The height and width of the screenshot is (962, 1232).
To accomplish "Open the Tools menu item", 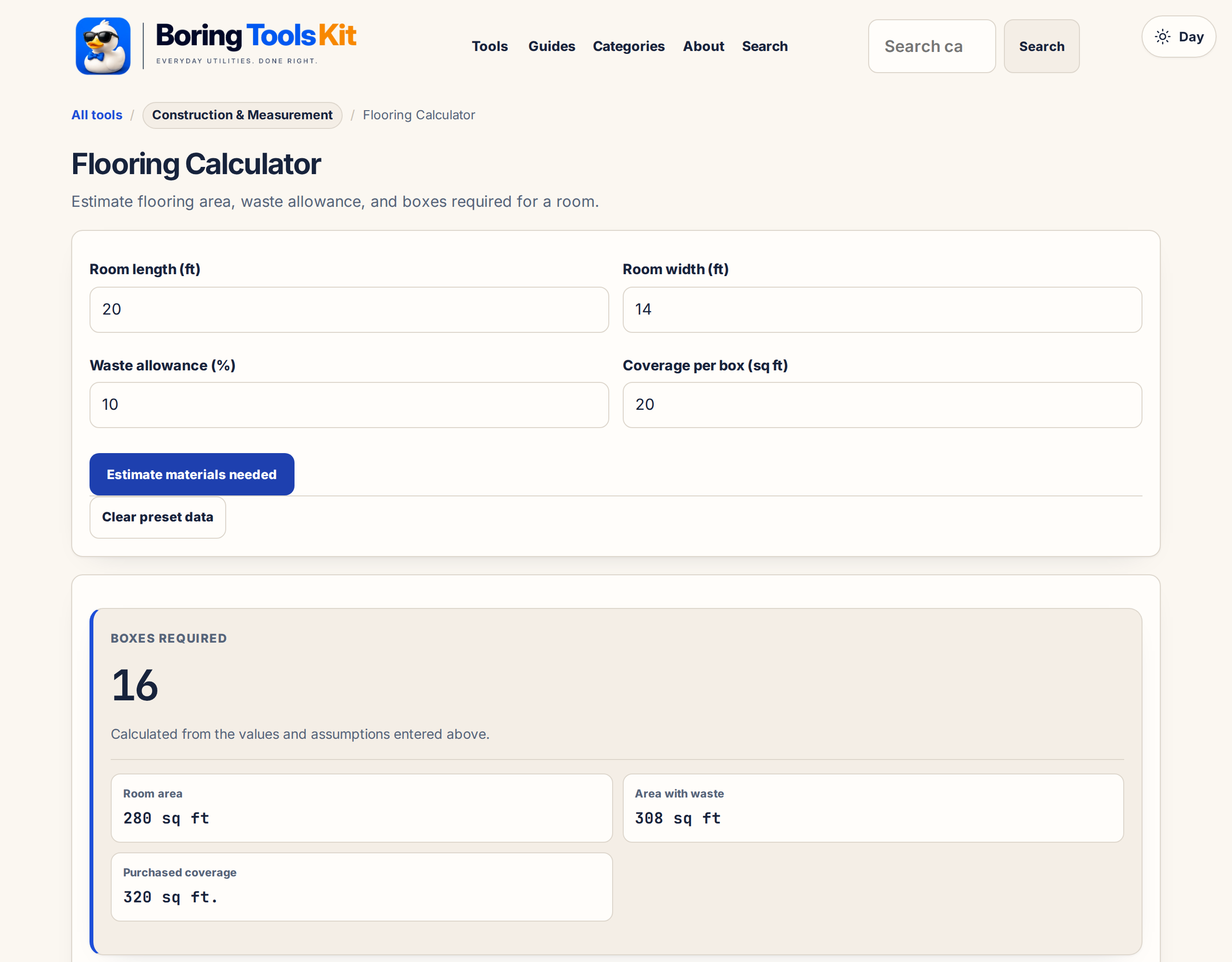I will [489, 46].
